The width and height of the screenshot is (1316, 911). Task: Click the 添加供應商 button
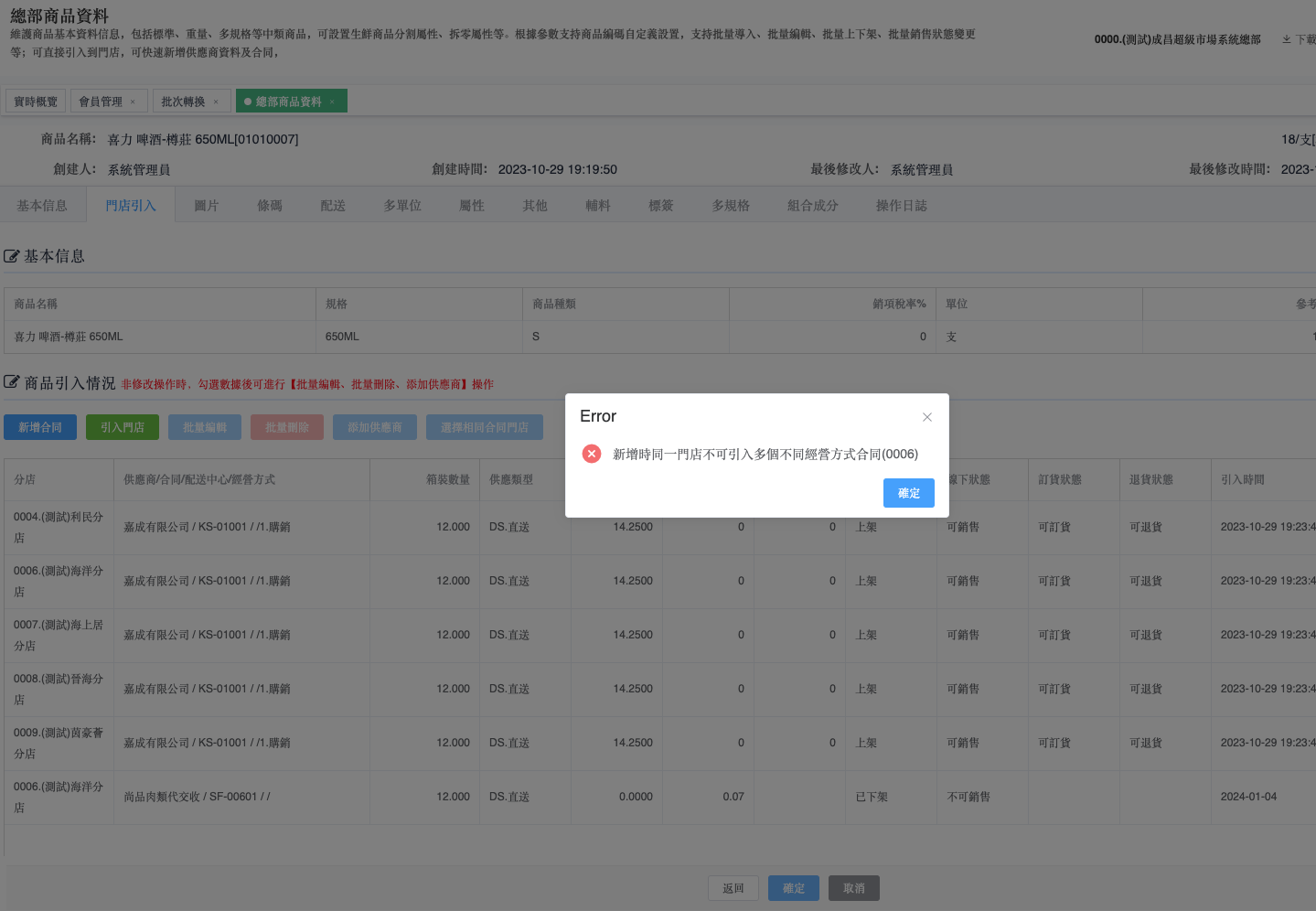pos(375,427)
